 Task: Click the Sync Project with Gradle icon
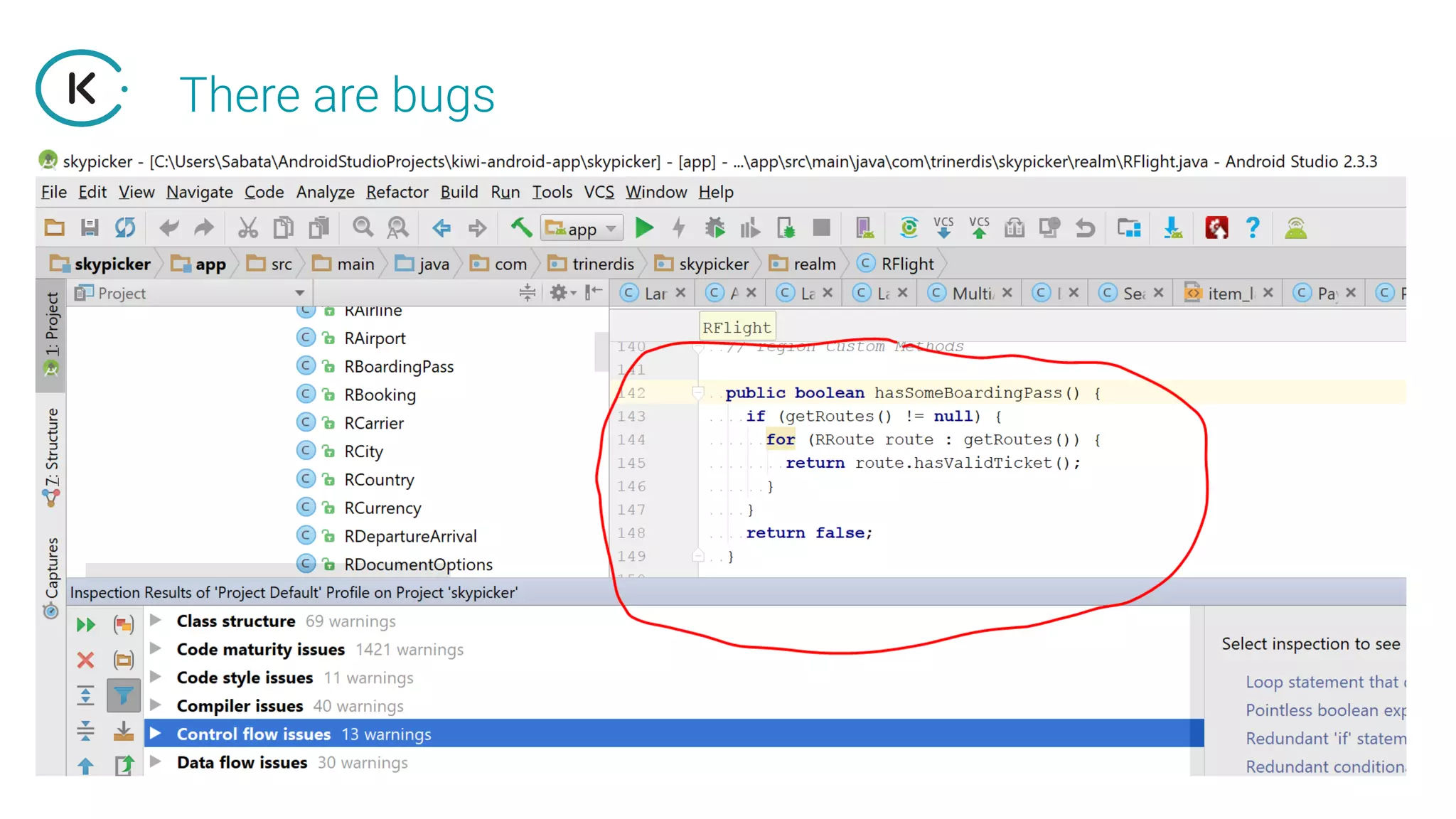[x=909, y=228]
